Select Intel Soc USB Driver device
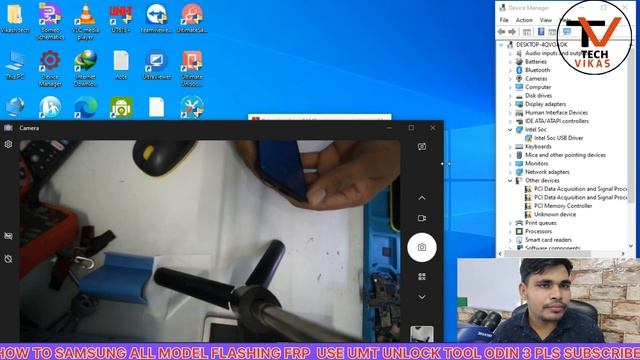The height and width of the screenshot is (360, 640). pos(558,138)
